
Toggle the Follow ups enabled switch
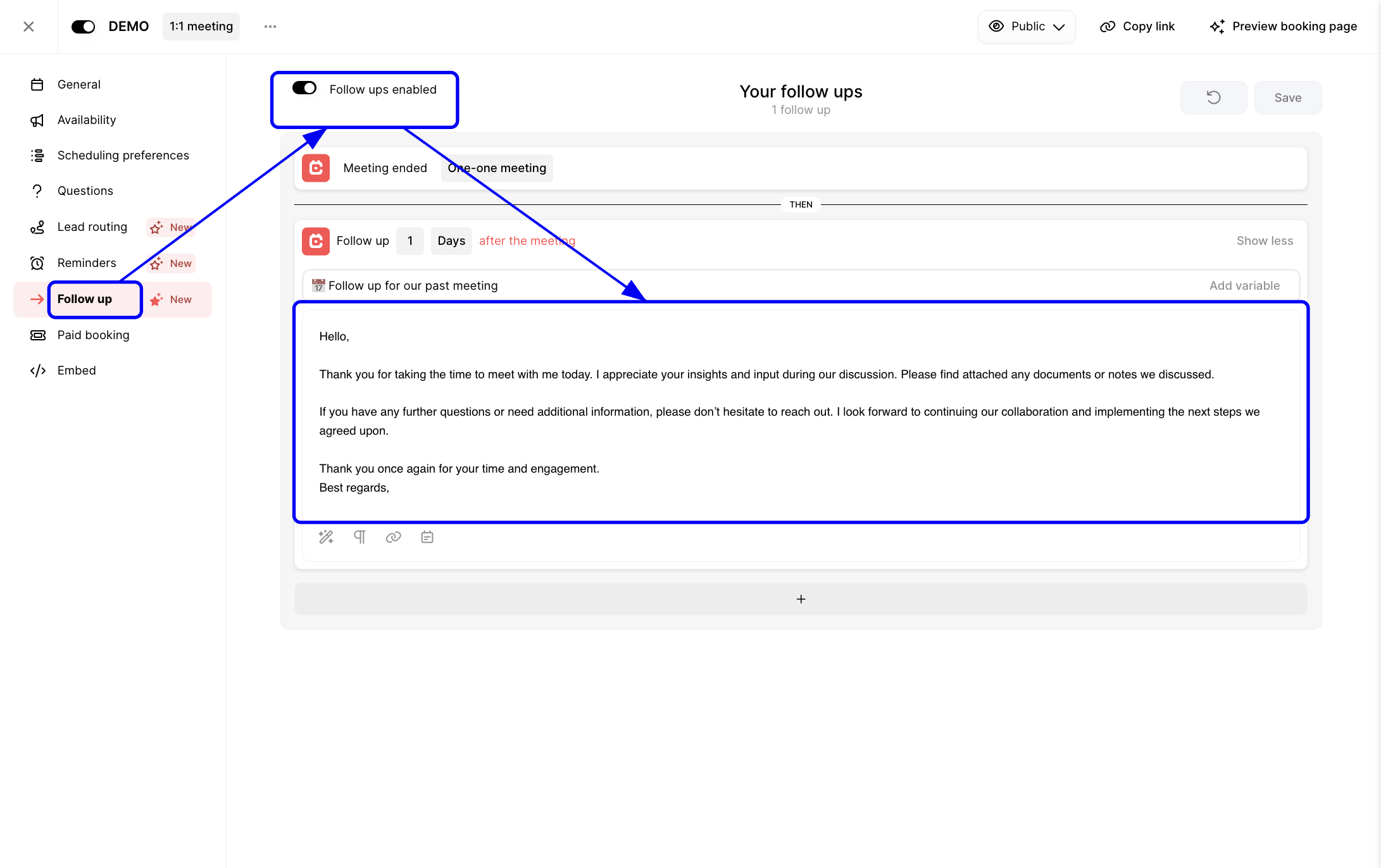click(x=304, y=88)
